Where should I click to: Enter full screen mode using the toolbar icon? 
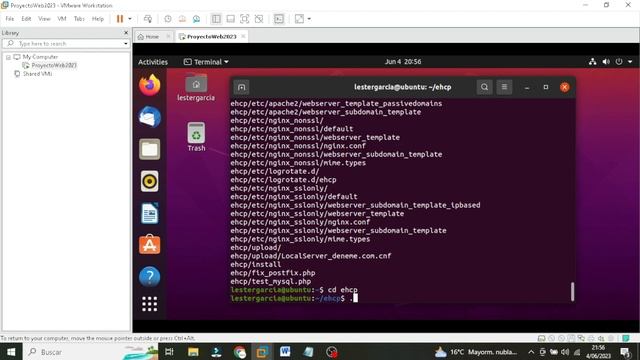[x=244, y=19]
